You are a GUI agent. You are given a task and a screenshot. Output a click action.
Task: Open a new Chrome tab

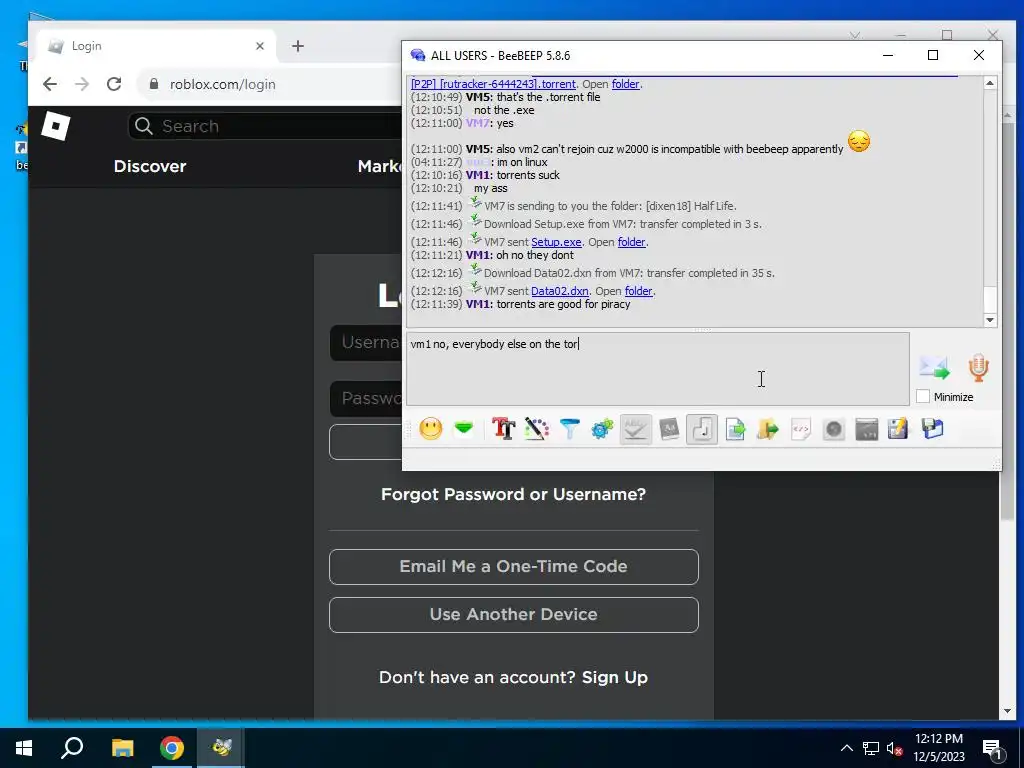[298, 46]
